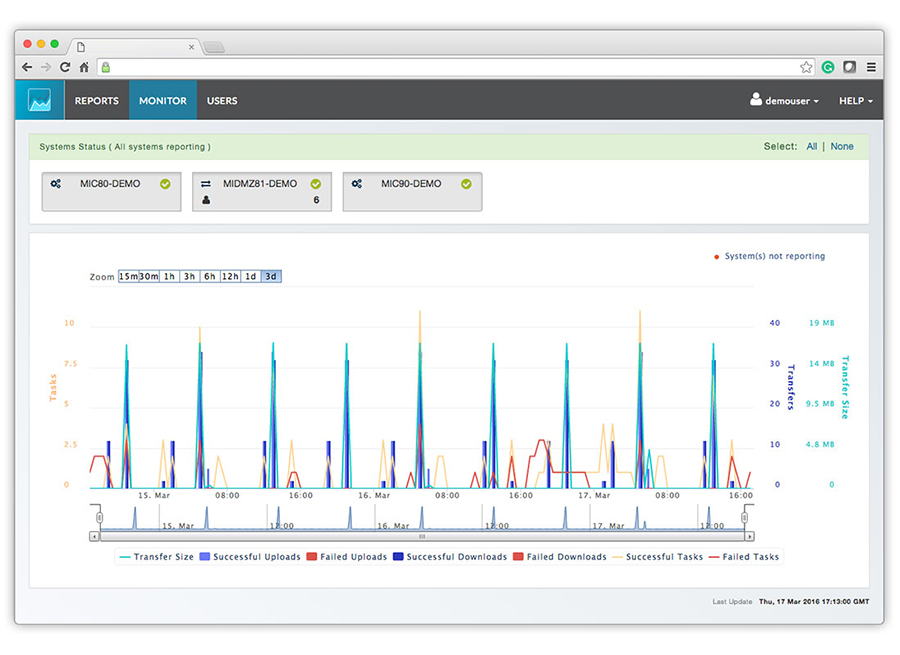900x655 pixels.
Task: Toggle MIDMZ81-DEMO system selection
Action: coord(262,192)
